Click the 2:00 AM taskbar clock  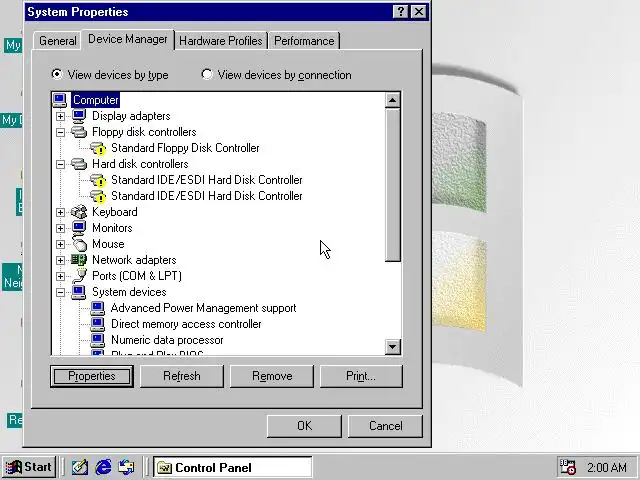click(607, 467)
